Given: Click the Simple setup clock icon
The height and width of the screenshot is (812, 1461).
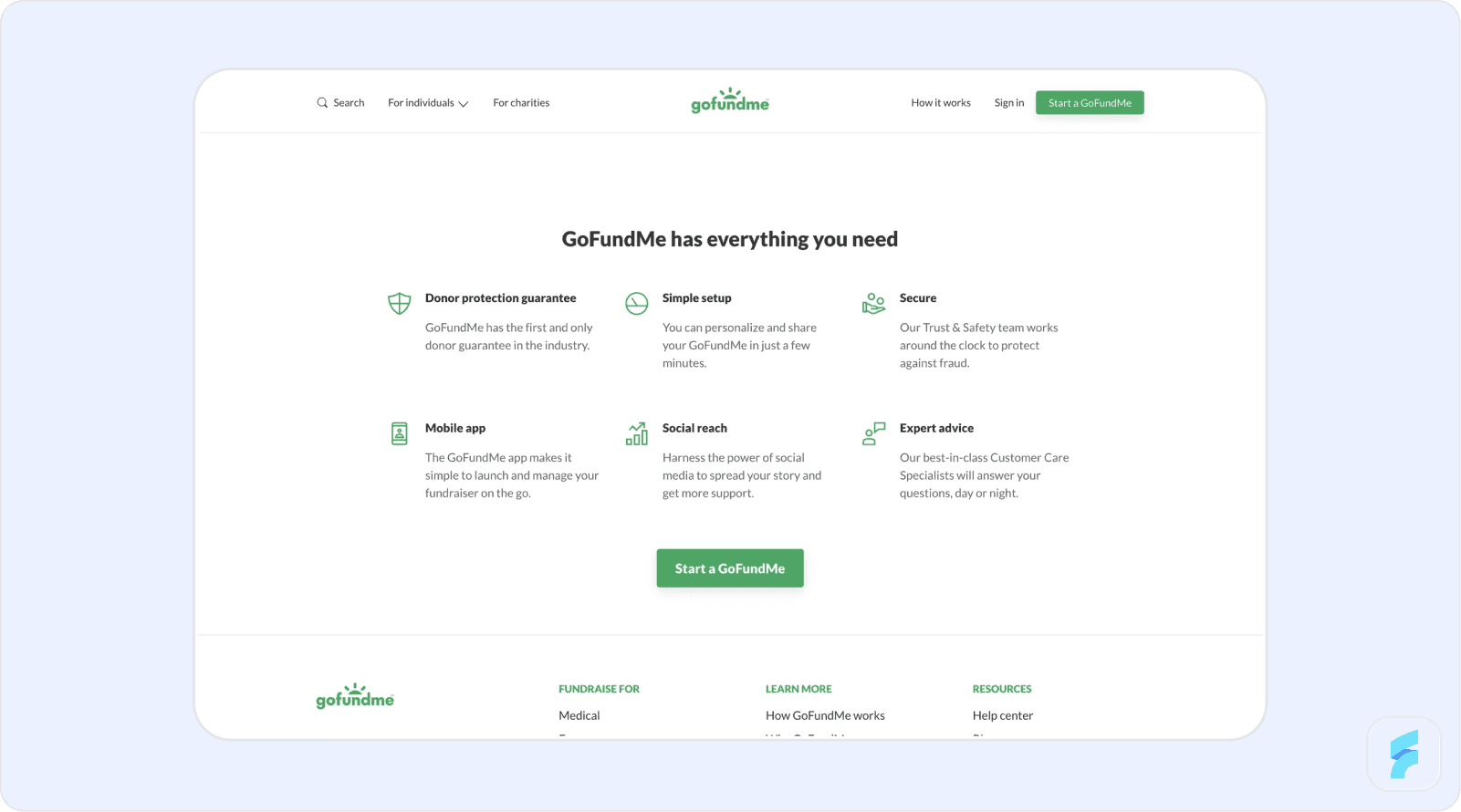Looking at the screenshot, I should (637, 303).
